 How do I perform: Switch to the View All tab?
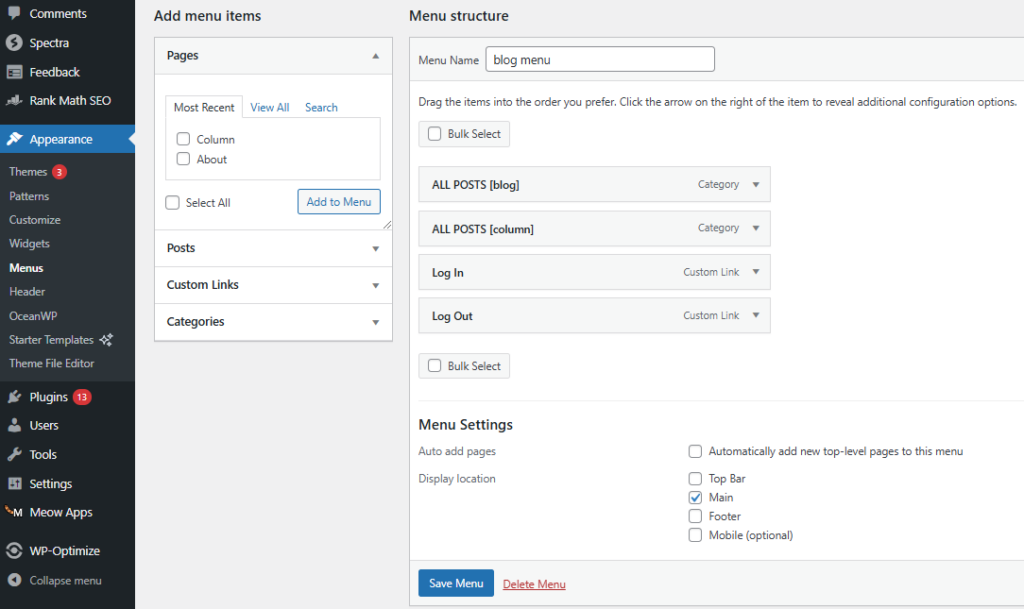(x=270, y=108)
